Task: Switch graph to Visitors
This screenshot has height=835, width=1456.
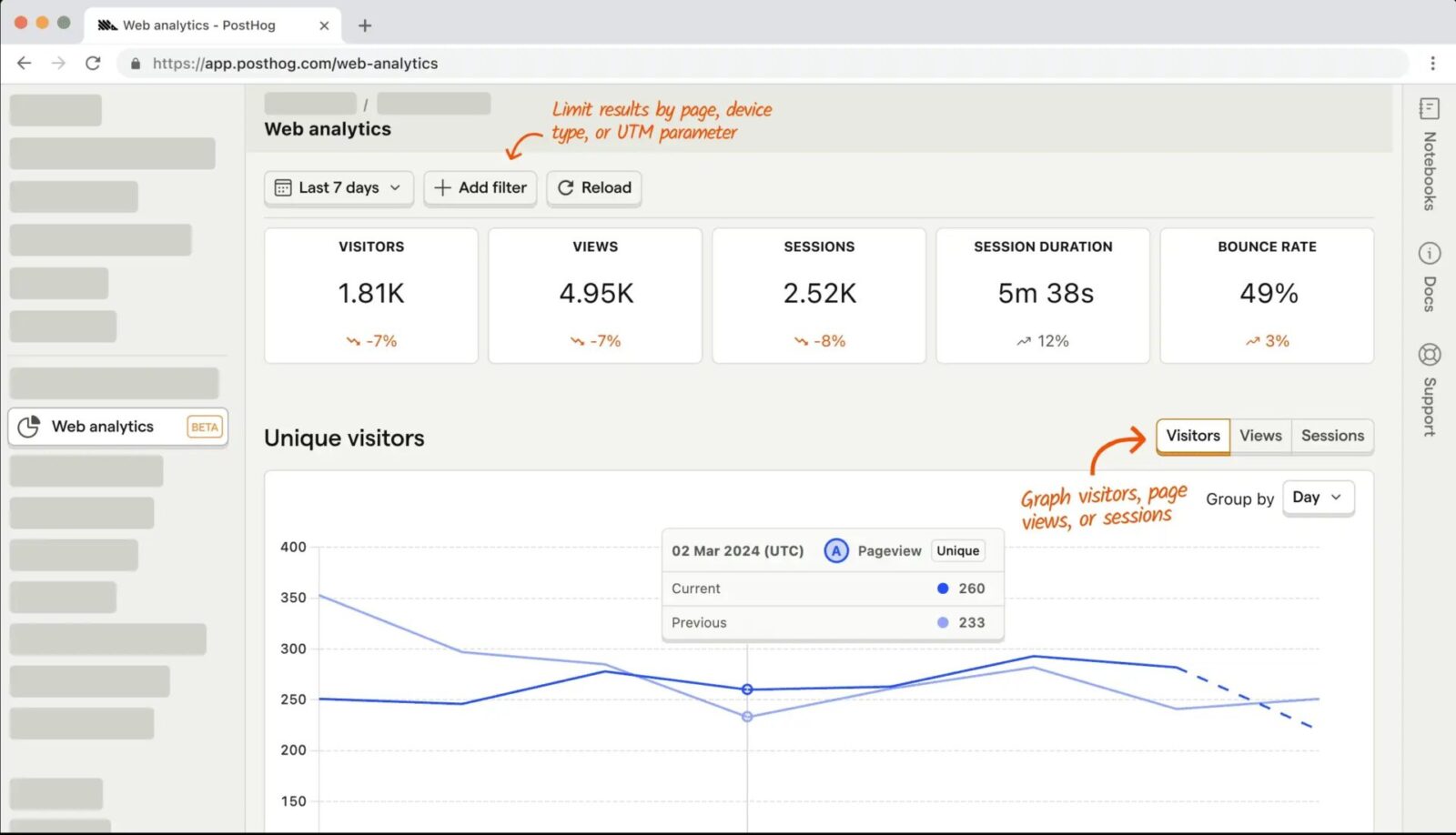Action: point(1192,436)
